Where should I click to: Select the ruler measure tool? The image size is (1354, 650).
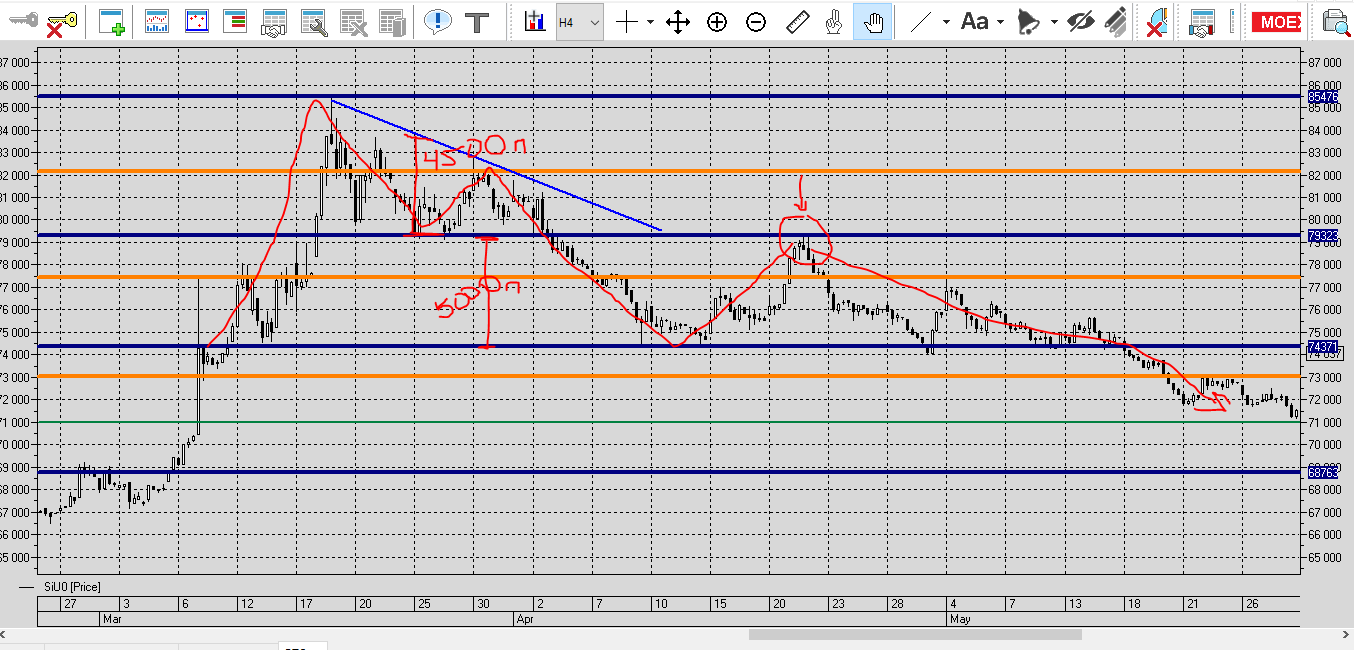[796, 21]
